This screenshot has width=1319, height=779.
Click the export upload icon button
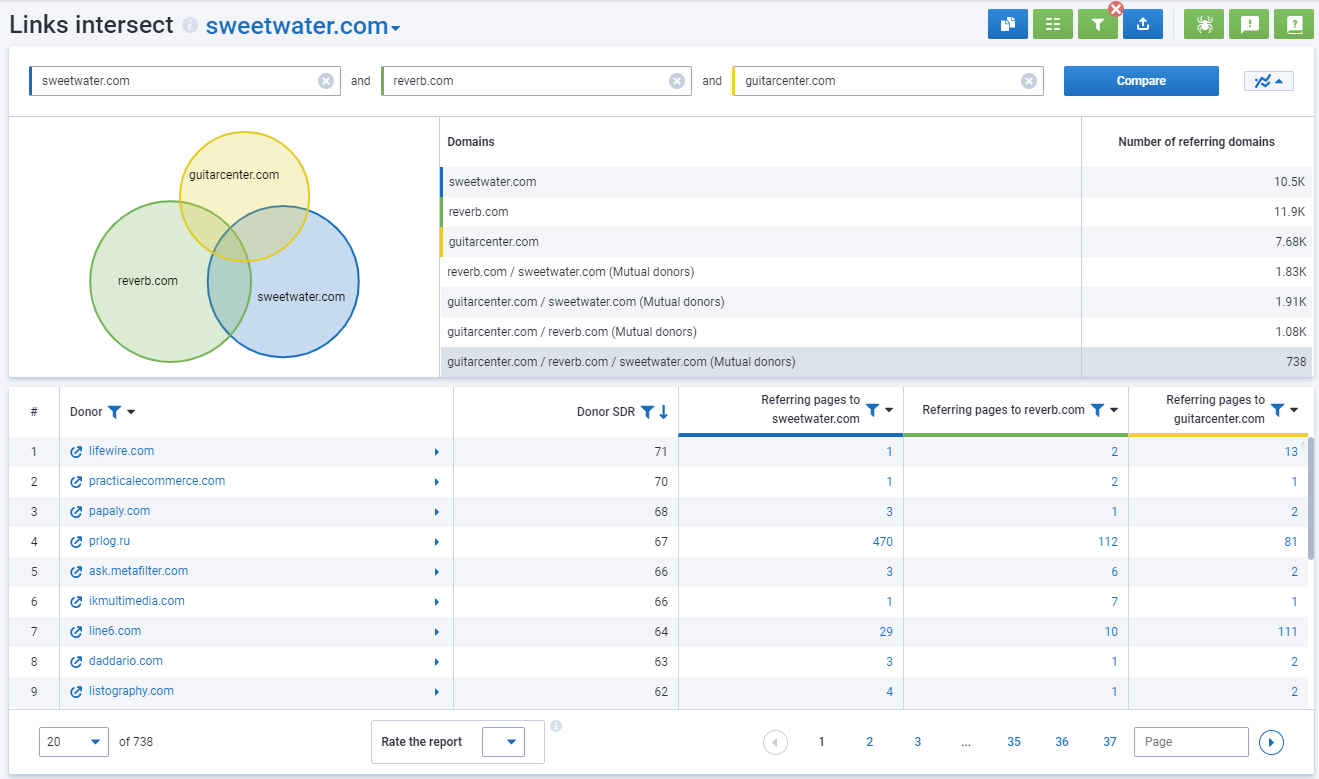click(1143, 24)
